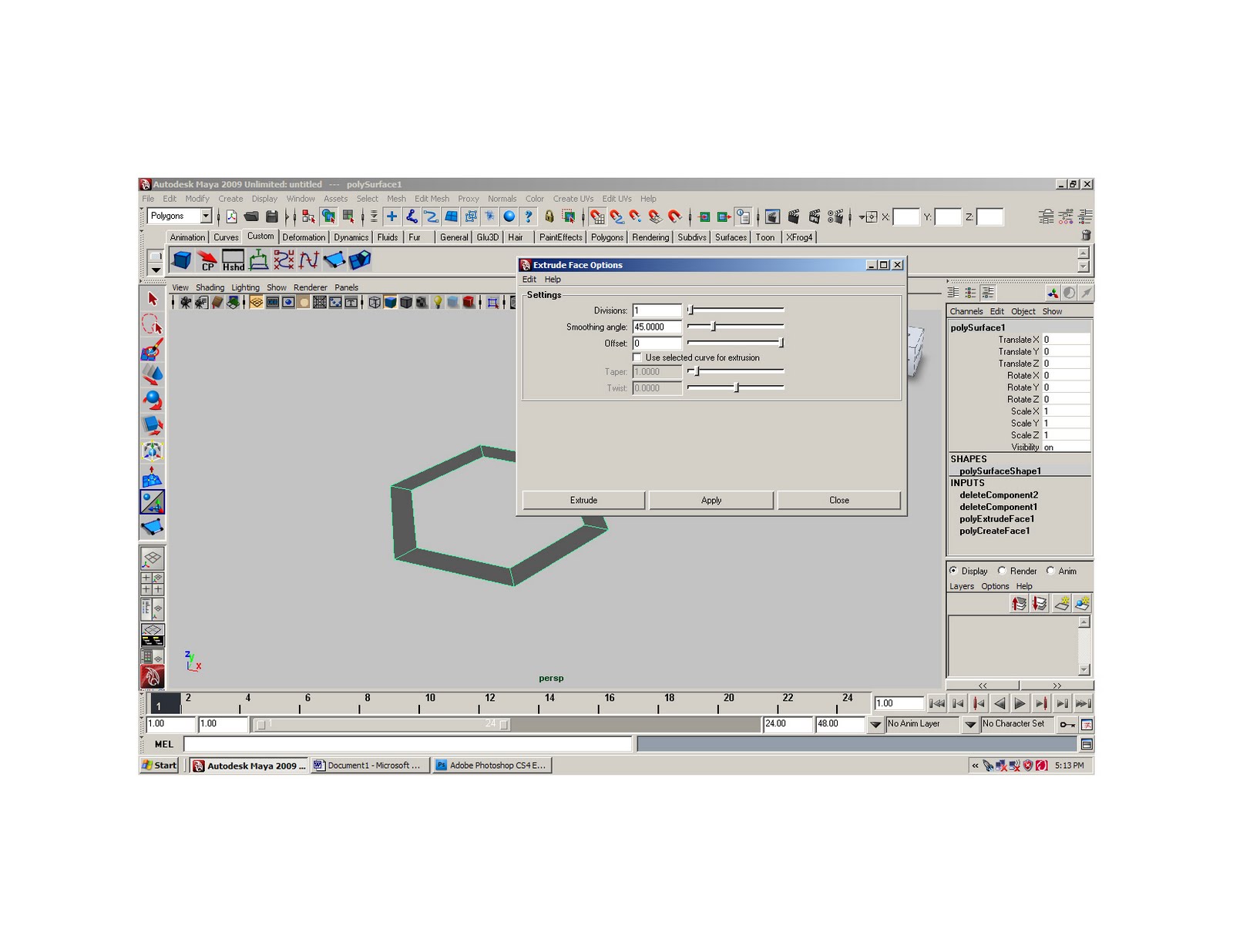Click the Offset input field
The width and height of the screenshot is (1233, 952).
pos(657,344)
